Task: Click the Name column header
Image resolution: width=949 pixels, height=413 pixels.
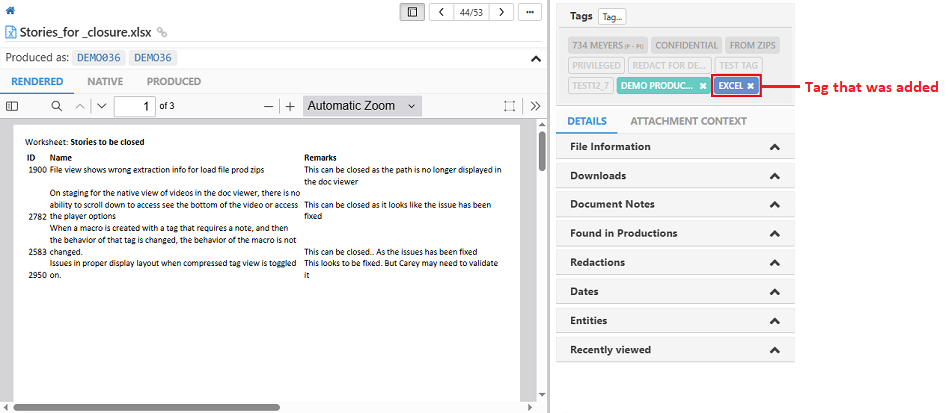Action: point(61,158)
